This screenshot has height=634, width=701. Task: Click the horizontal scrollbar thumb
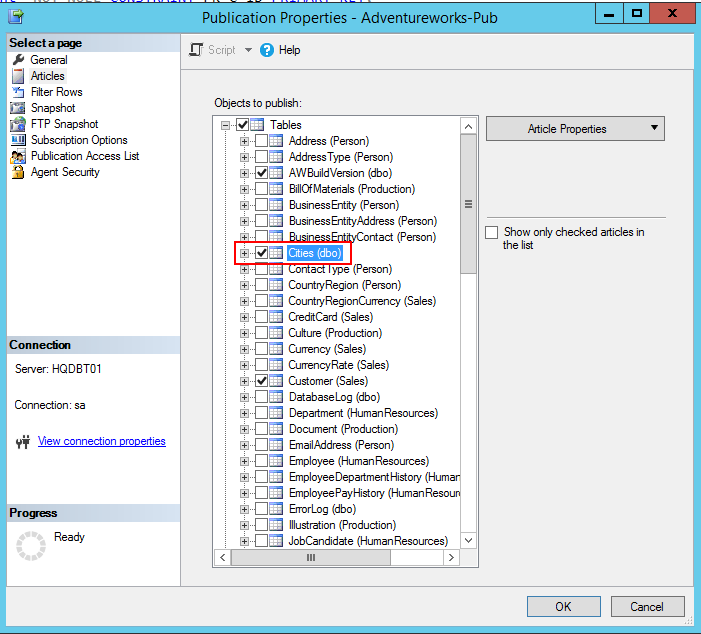[x=311, y=558]
